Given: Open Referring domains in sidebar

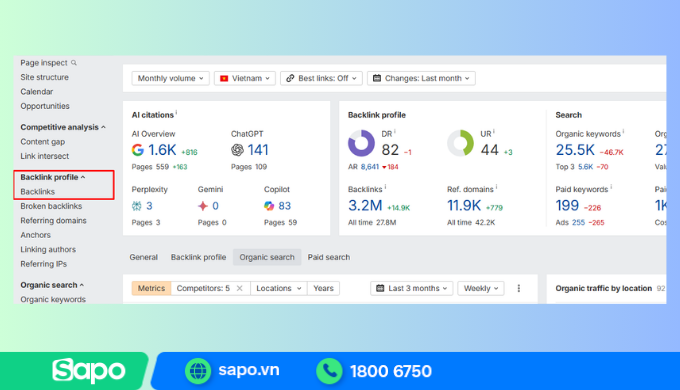Looking at the screenshot, I should tap(53, 221).
